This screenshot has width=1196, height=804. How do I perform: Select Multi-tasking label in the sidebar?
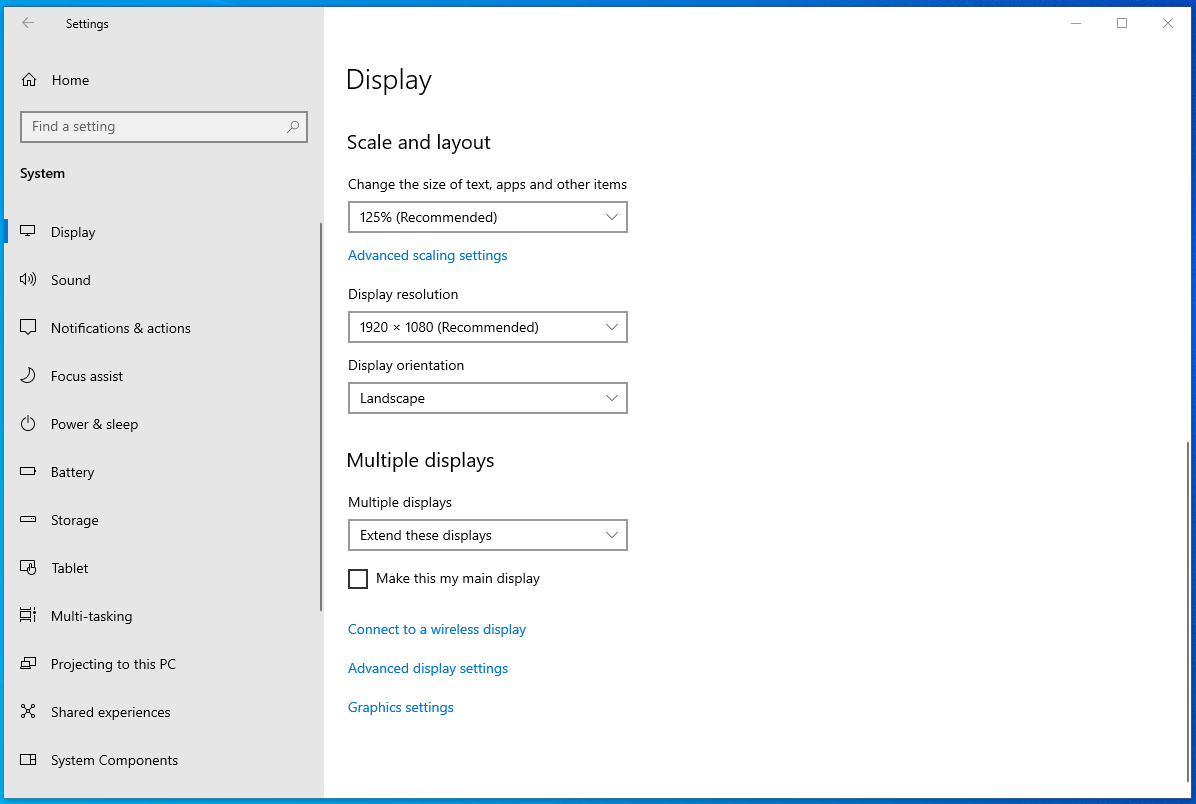pyautogui.click(x=92, y=616)
